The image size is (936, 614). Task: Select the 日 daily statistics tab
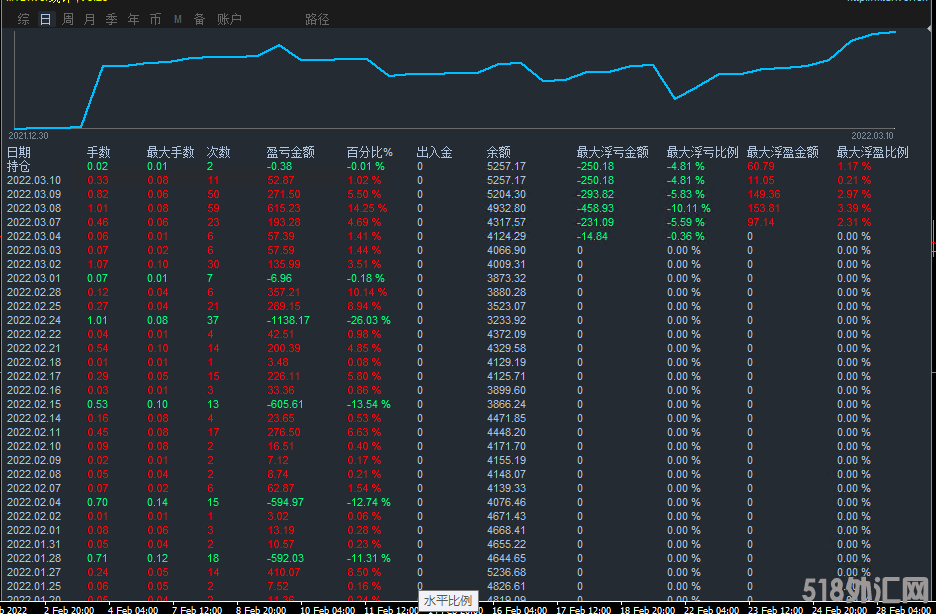(x=45, y=19)
